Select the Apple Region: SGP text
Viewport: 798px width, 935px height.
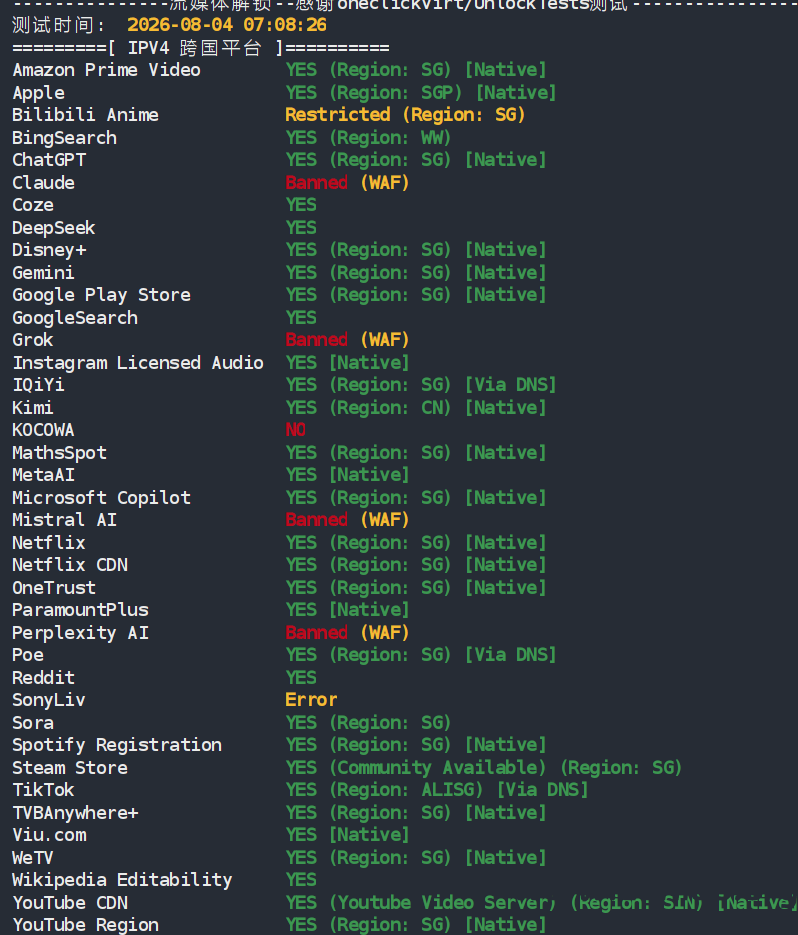pyautogui.click(x=396, y=92)
